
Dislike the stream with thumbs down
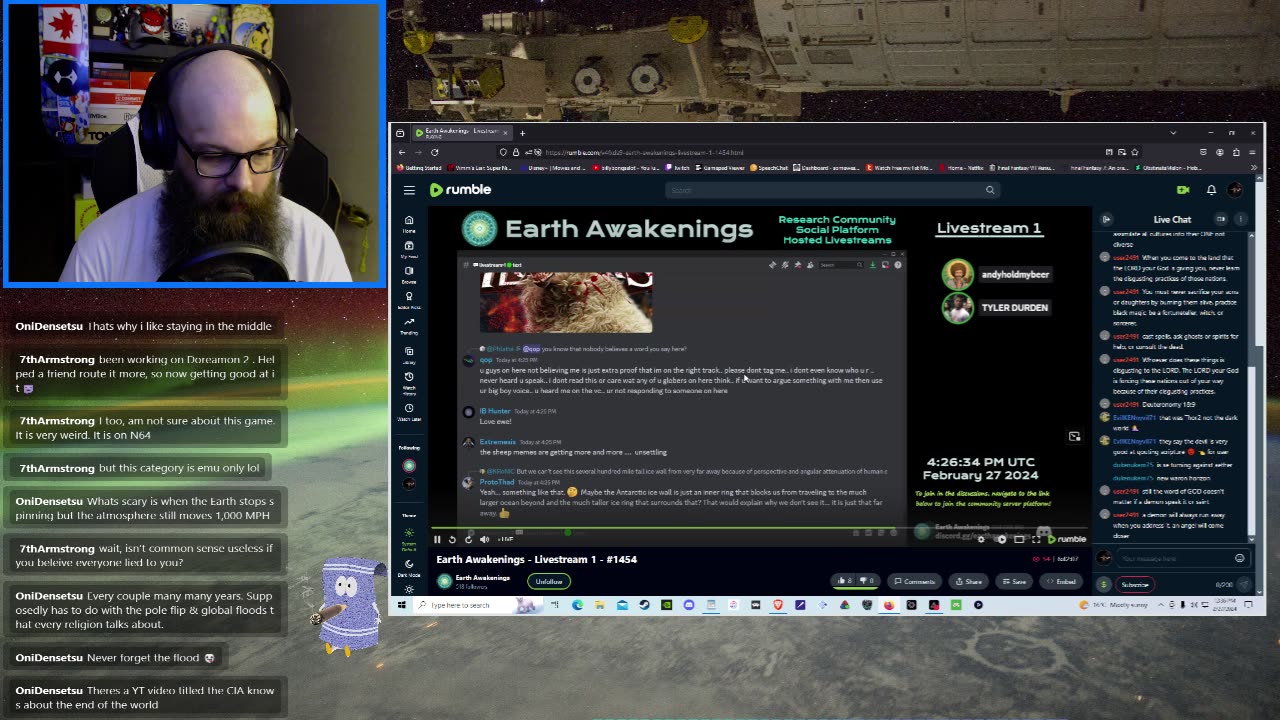pyautogui.click(x=866, y=581)
